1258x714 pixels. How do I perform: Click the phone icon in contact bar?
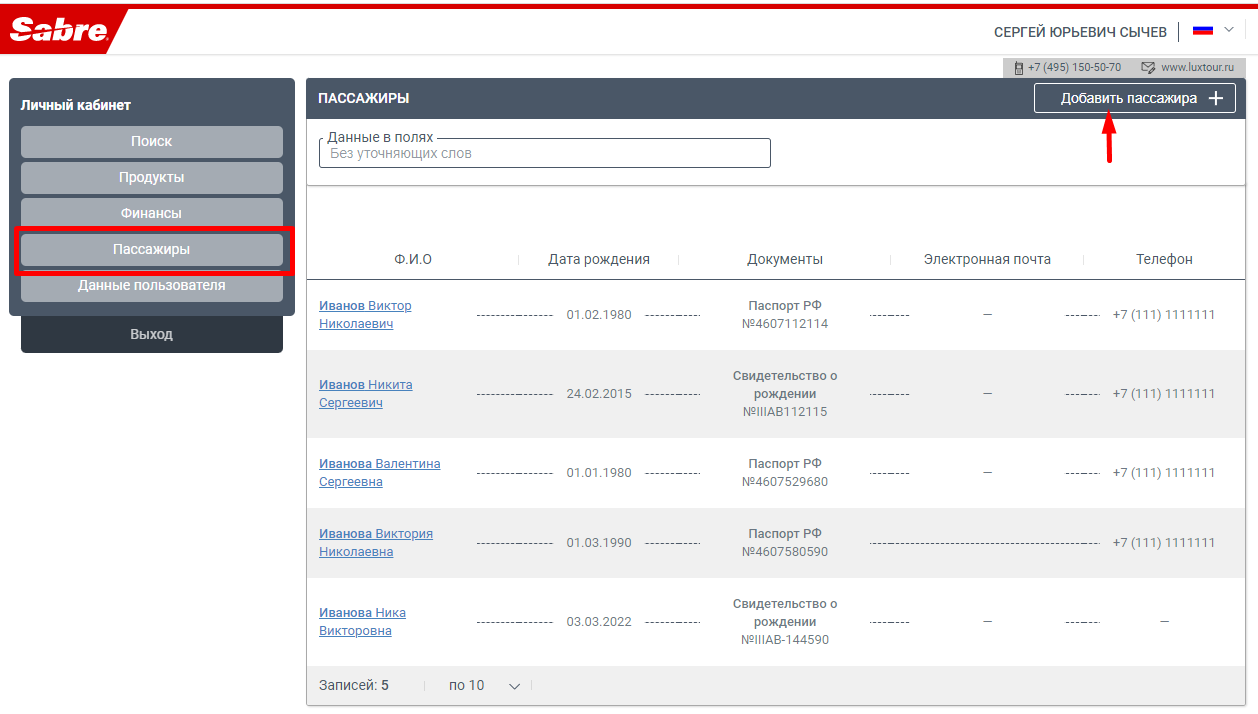click(1018, 68)
